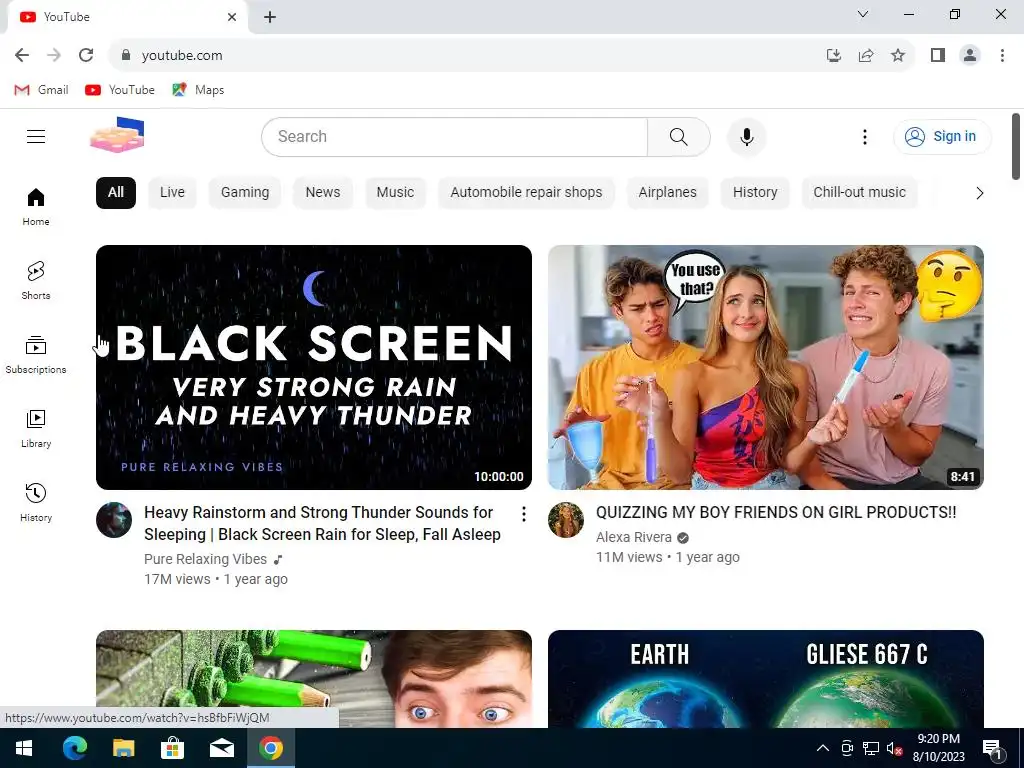
Task: Click the Sign in button
Action: pos(942,136)
